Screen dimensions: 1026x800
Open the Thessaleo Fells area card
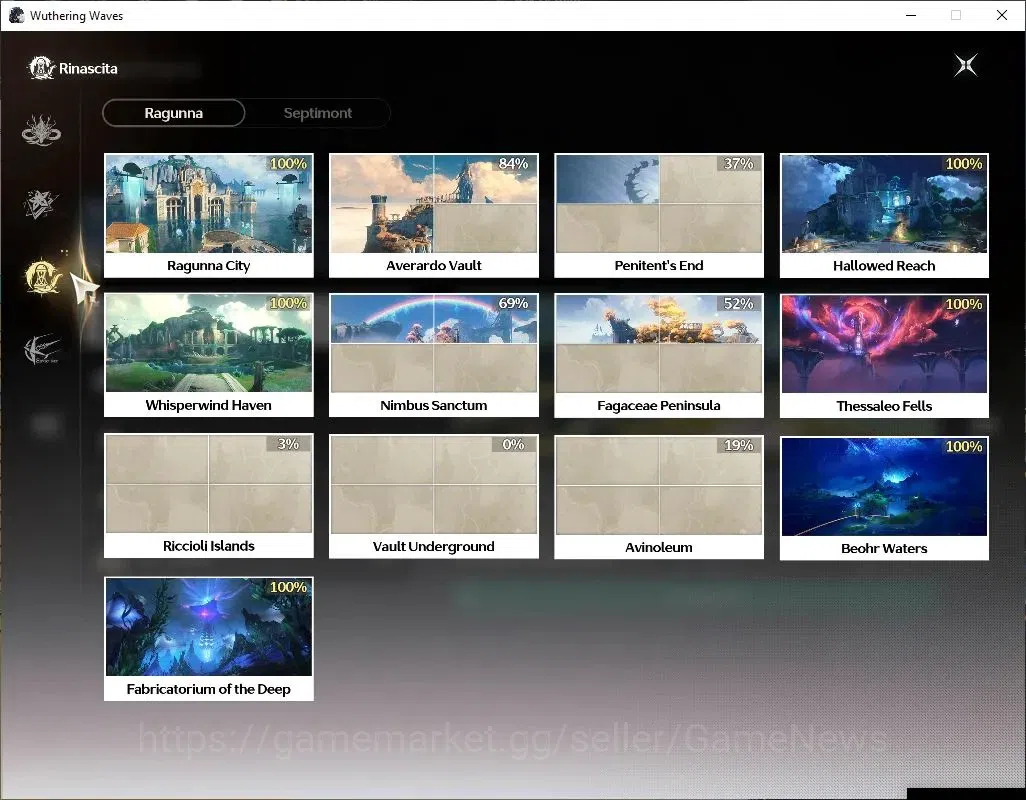(x=884, y=355)
